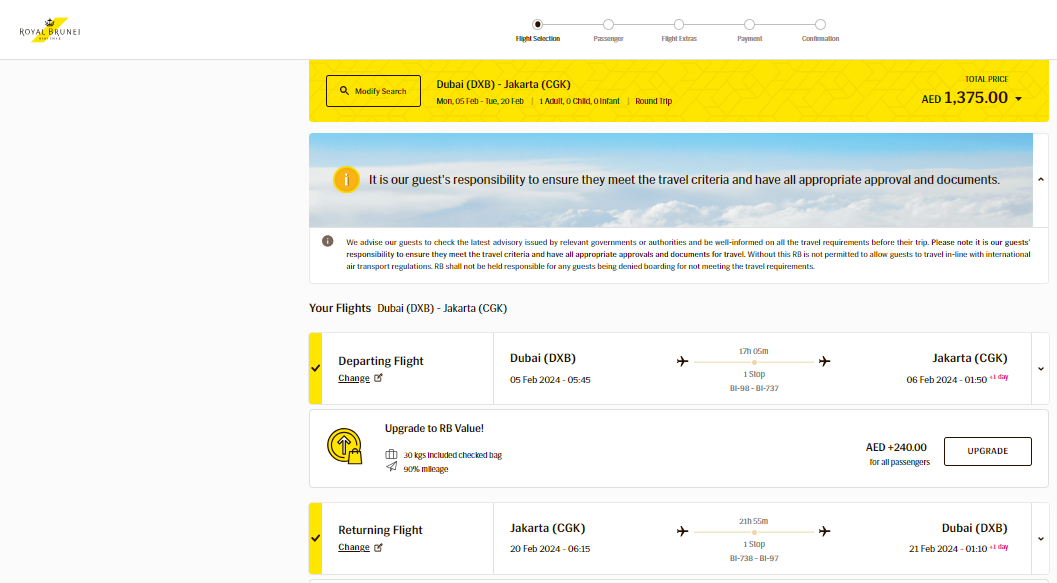The height and width of the screenshot is (583, 1057).
Task: Click the magnifier icon in Modify Search
Action: 344,90
